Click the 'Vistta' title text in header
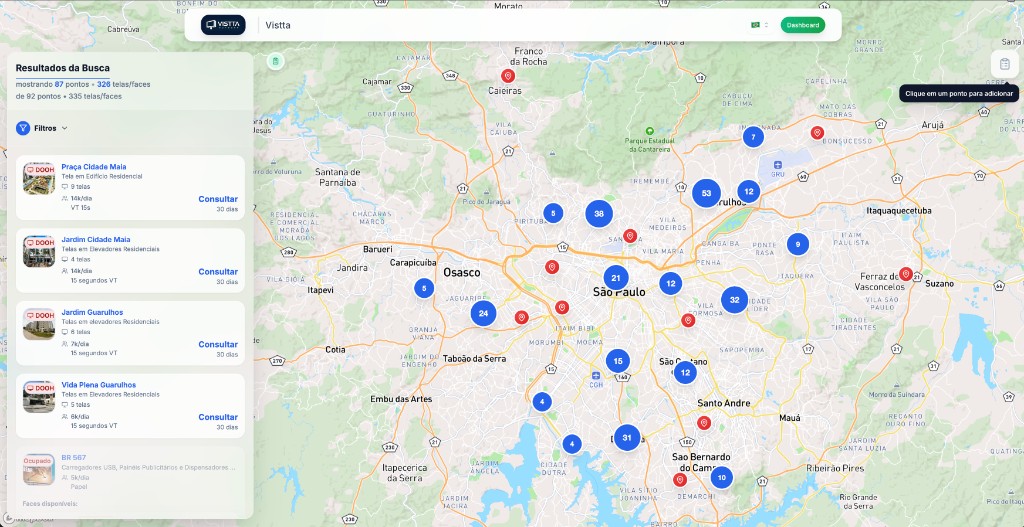 (x=278, y=25)
